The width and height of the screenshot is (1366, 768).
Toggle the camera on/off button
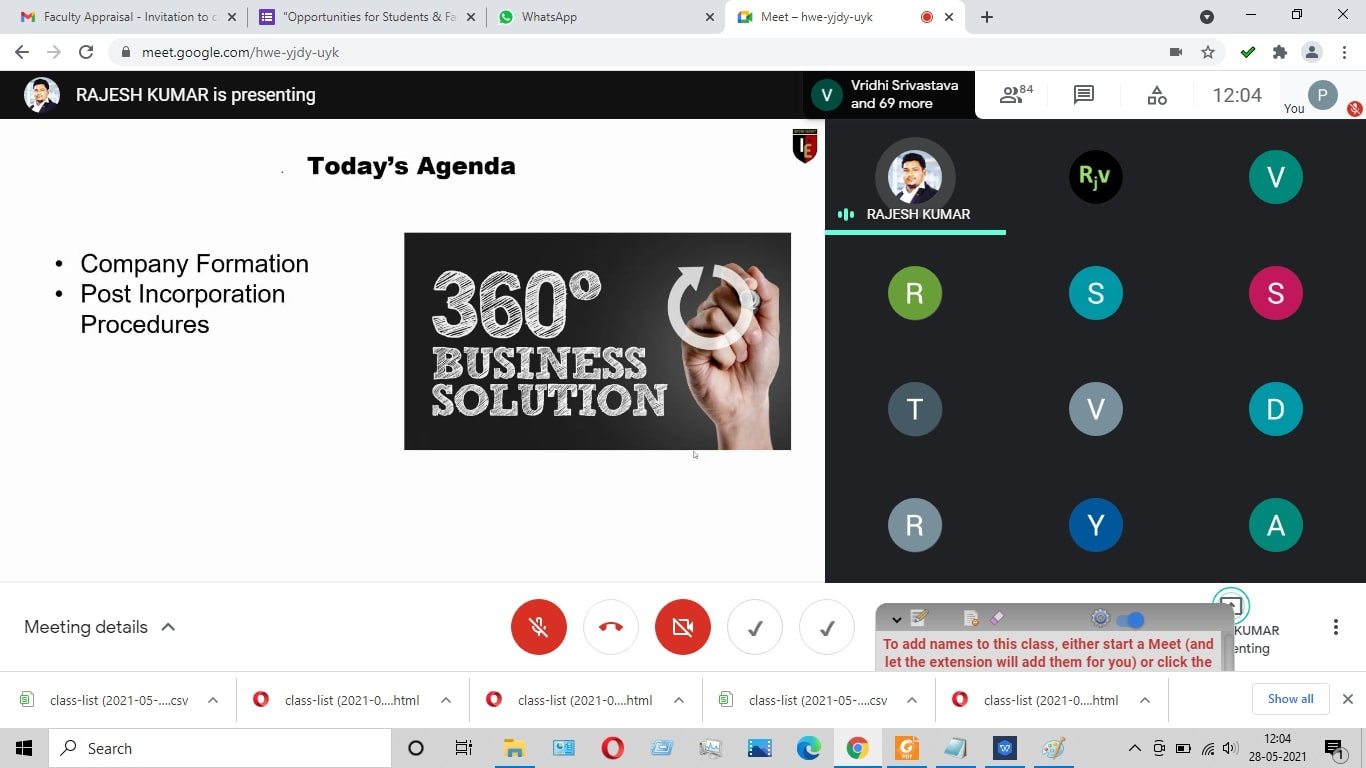pos(682,627)
